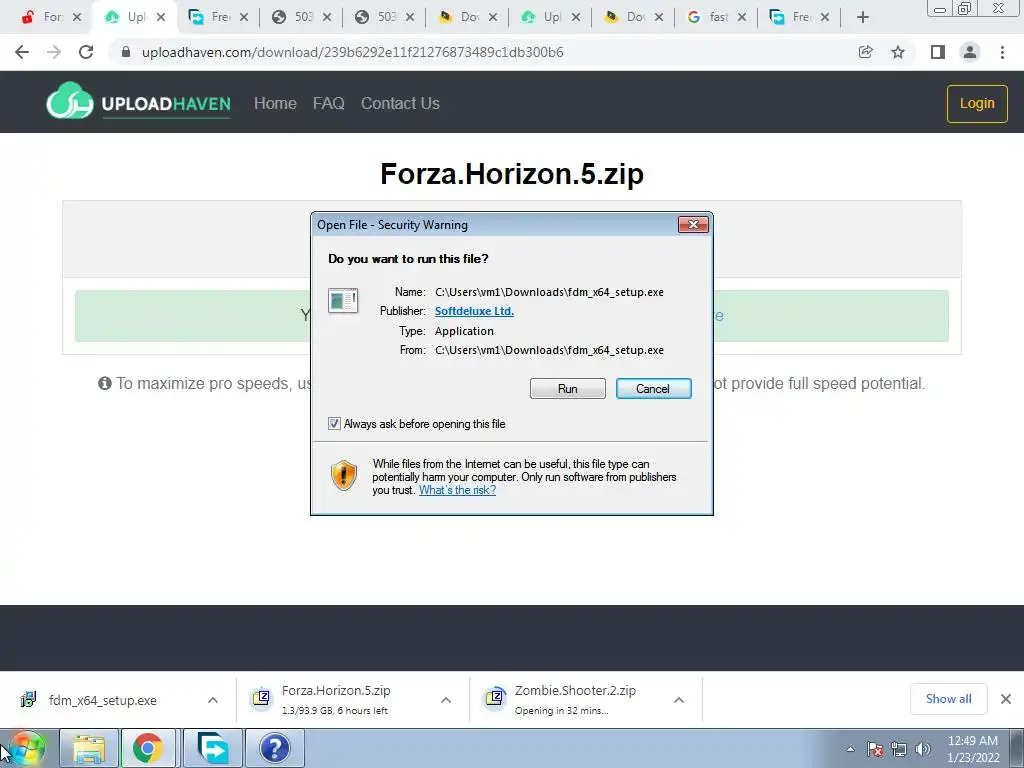Viewport: 1024px width, 768px height.
Task: Close the first 'For' tab
Action: click(x=77, y=17)
